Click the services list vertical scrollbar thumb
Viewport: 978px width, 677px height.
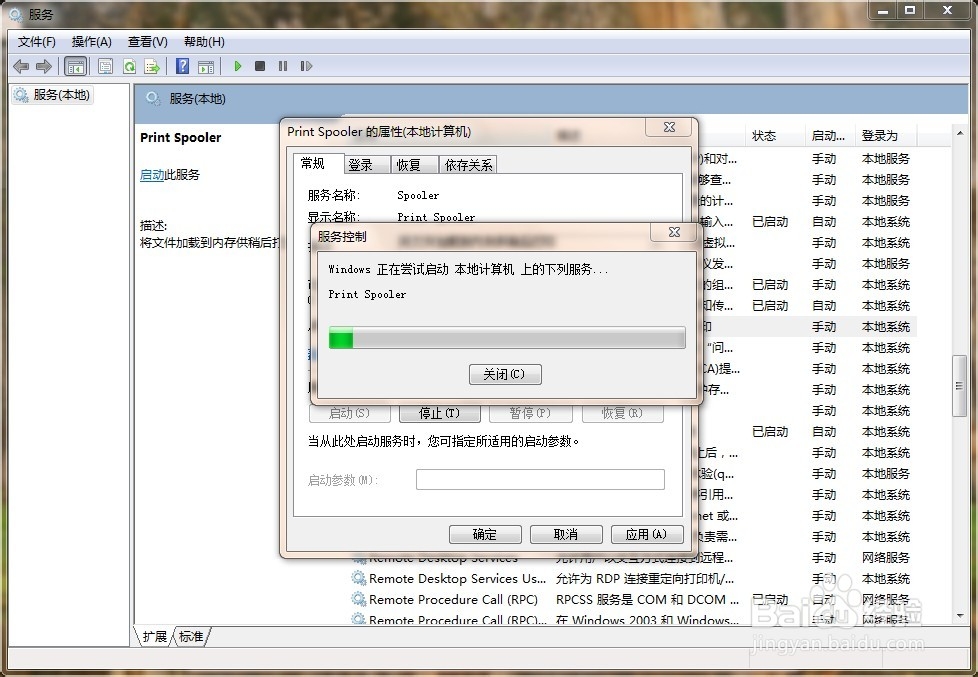coord(959,386)
